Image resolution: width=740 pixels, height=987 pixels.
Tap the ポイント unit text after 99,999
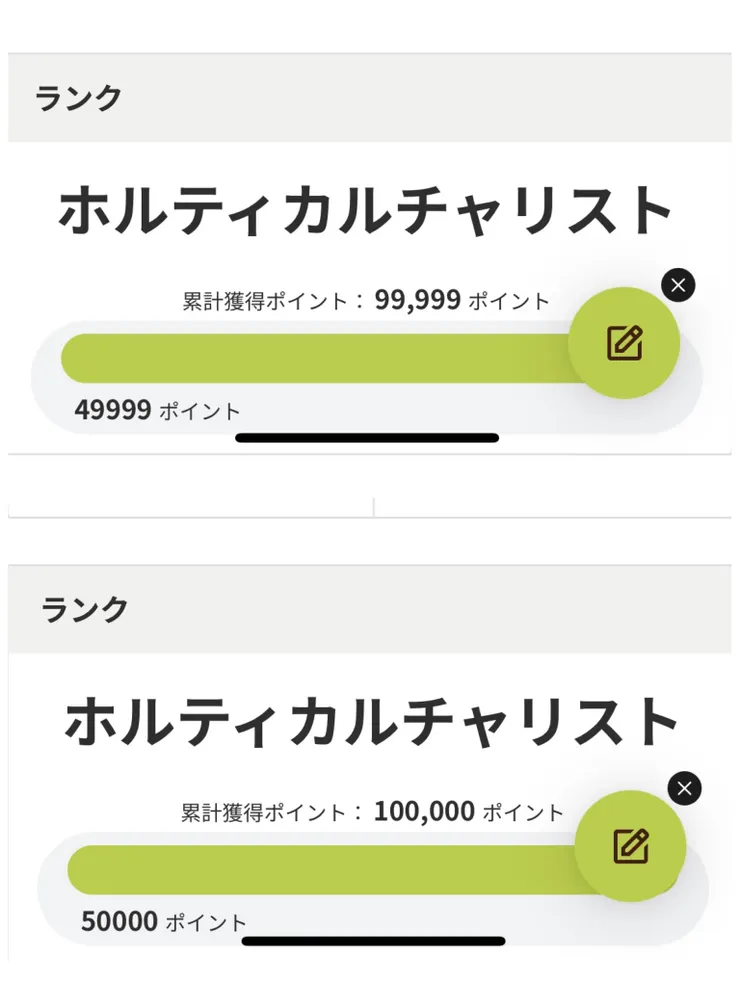(x=510, y=301)
